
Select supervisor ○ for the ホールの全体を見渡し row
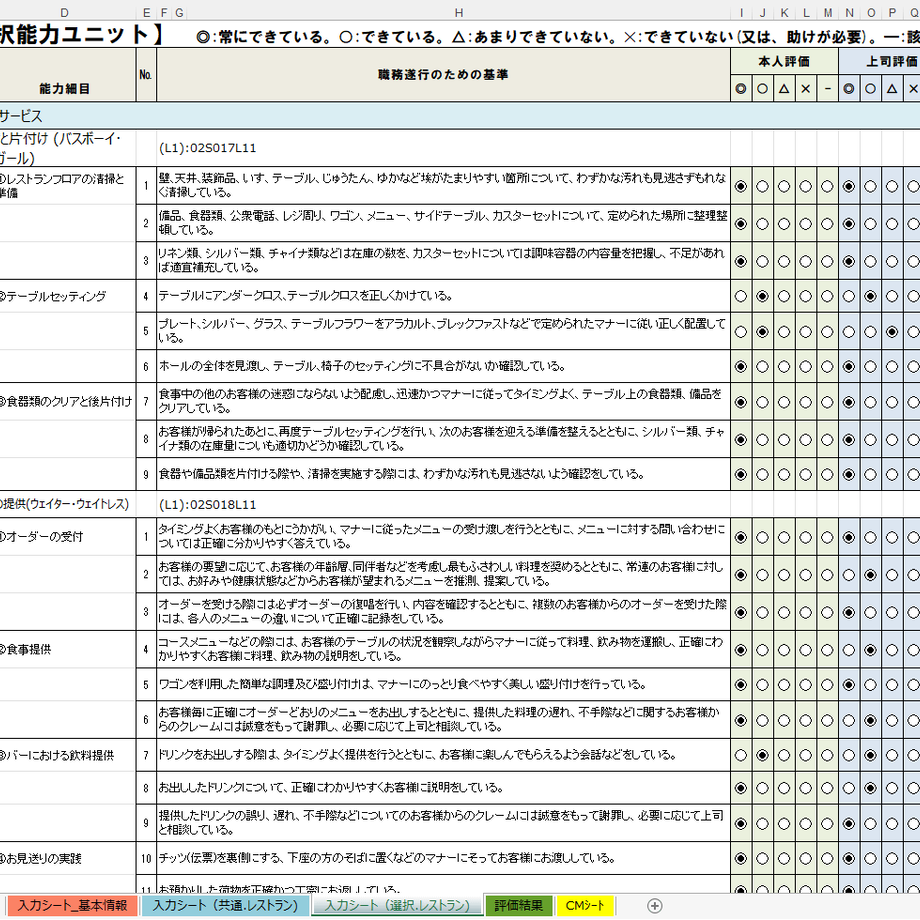870,367
